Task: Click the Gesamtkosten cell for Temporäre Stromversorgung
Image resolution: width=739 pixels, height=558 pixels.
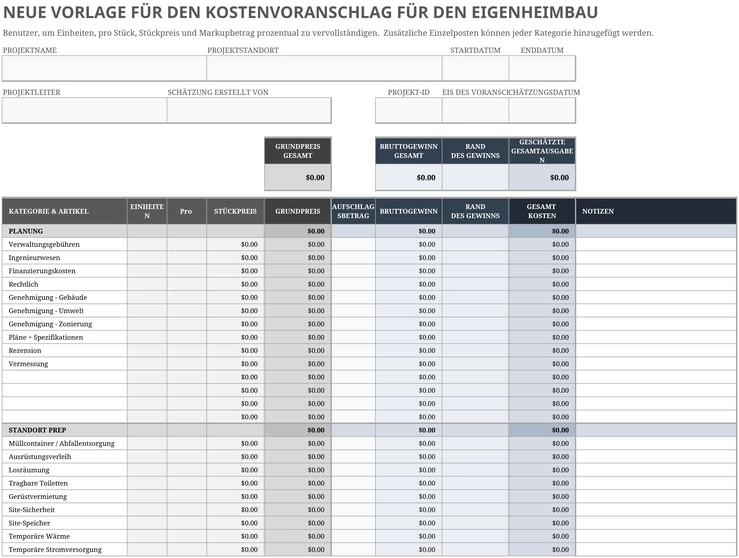Action: pos(542,549)
